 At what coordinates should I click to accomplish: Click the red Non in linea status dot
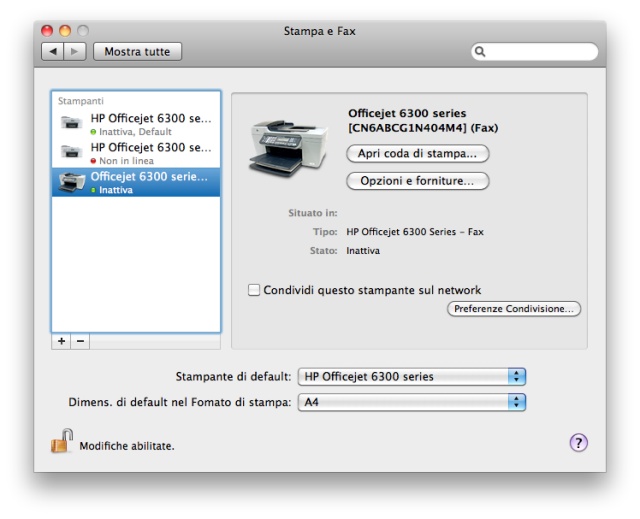coord(93,161)
